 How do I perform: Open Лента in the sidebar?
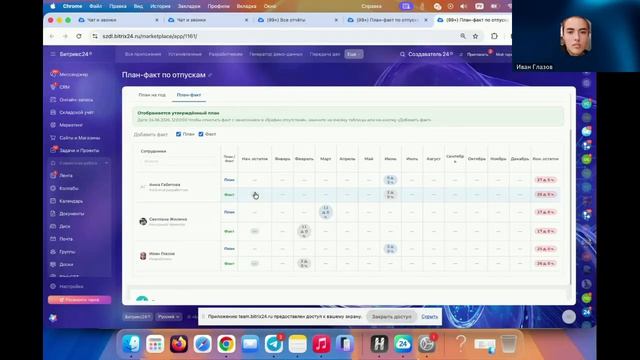pos(65,176)
